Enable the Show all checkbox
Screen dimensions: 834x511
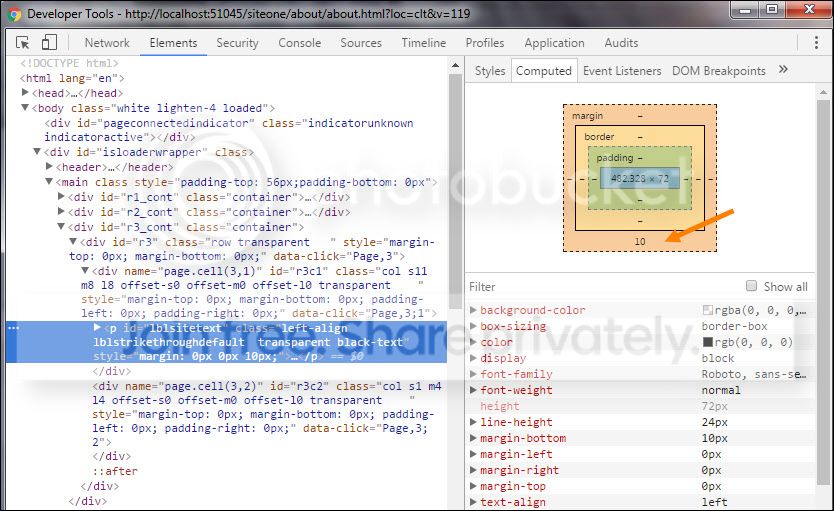[x=752, y=286]
